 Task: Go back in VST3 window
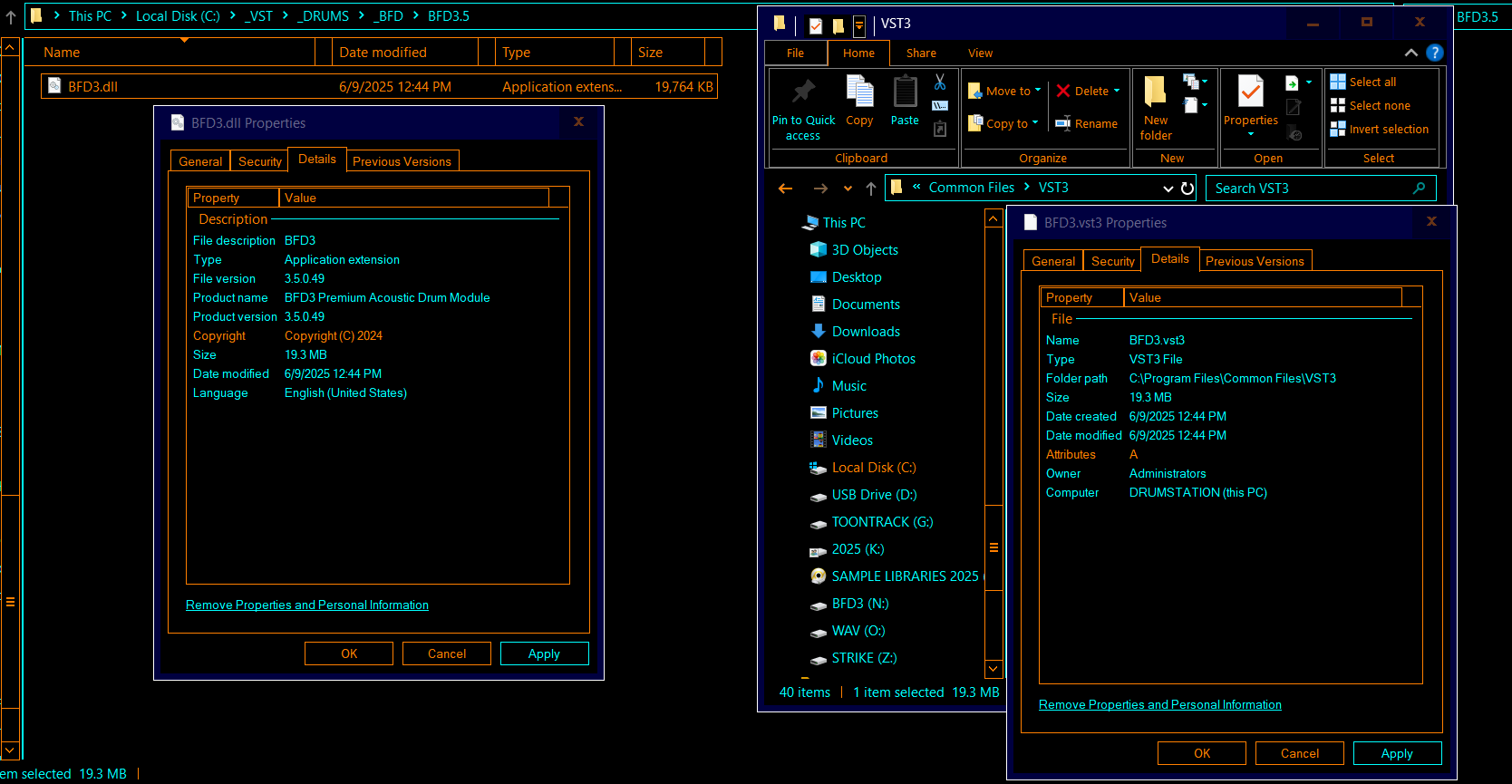(x=786, y=189)
